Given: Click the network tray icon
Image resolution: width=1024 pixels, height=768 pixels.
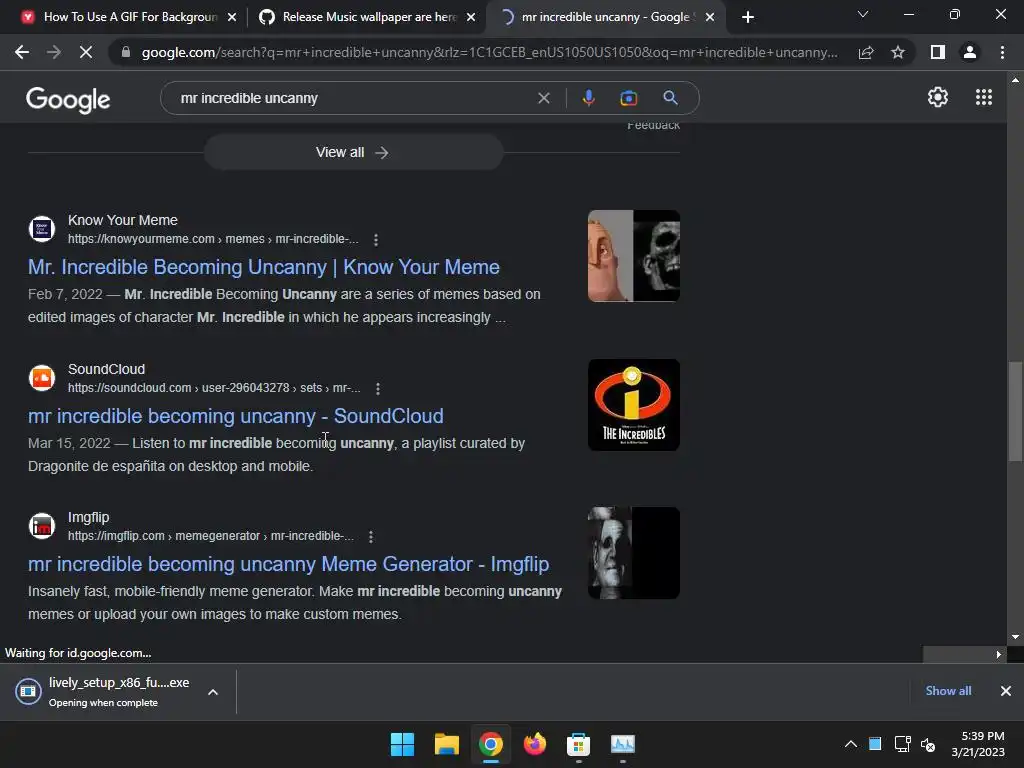Looking at the screenshot, I should pos(902,744).
